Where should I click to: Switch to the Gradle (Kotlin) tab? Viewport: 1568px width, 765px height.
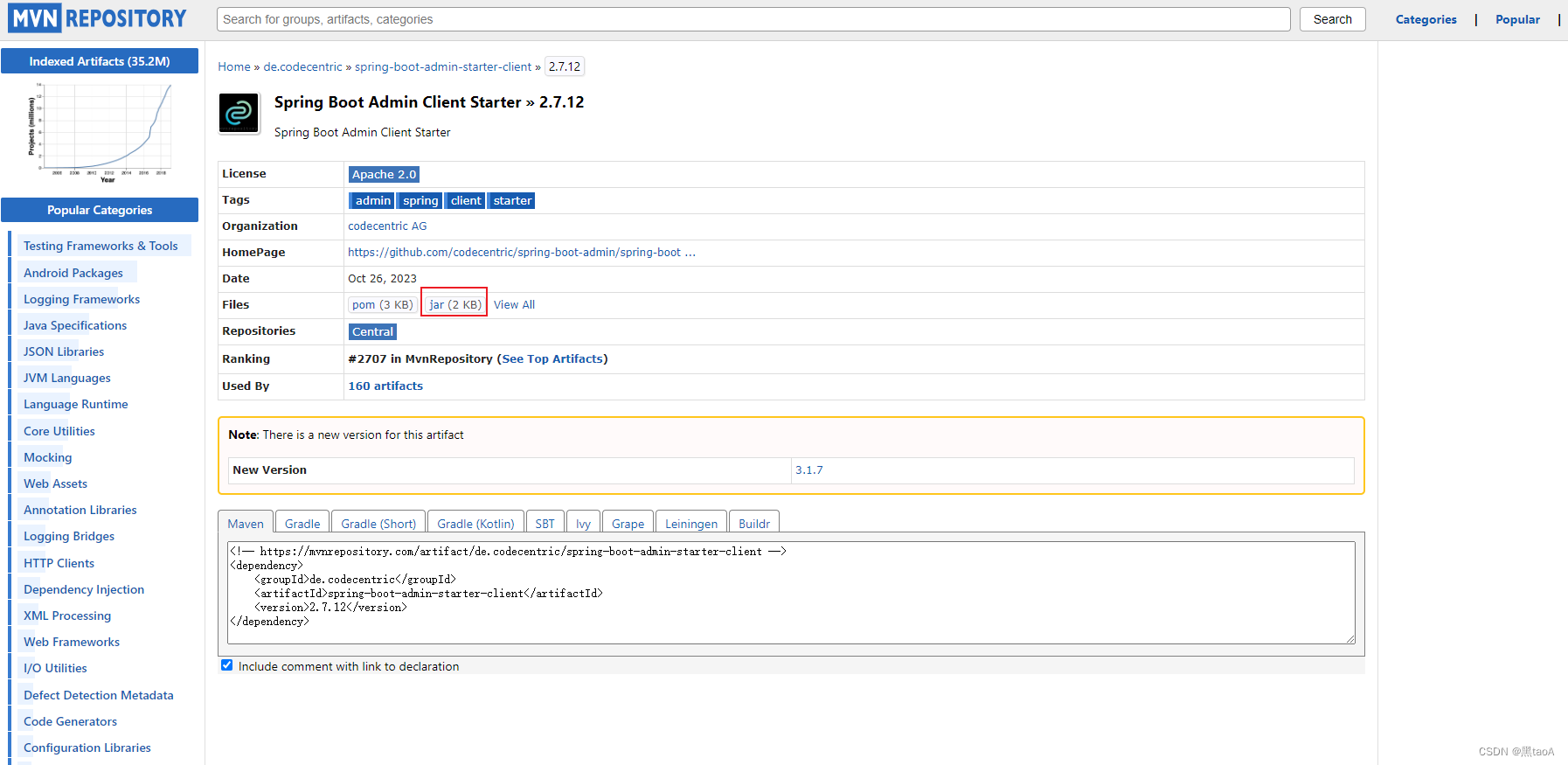pos(475,523)
